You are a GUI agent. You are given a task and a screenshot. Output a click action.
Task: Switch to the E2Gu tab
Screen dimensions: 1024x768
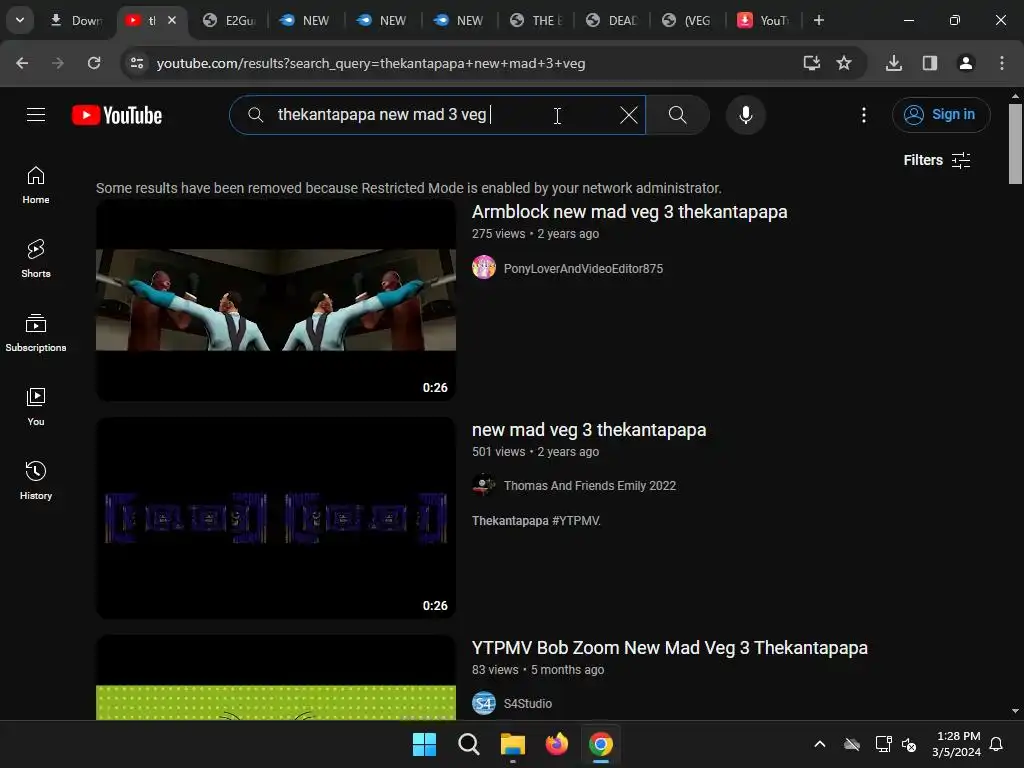pyautogui.click(x=229, y=21)
